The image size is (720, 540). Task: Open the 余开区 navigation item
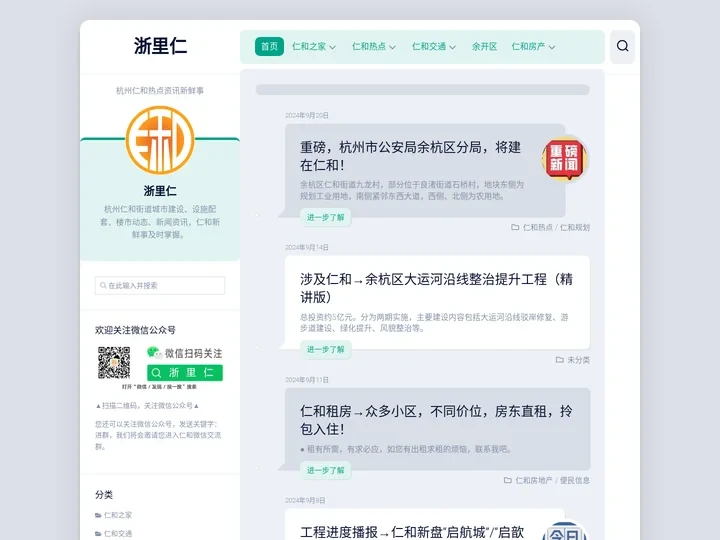tap(484, 46)
